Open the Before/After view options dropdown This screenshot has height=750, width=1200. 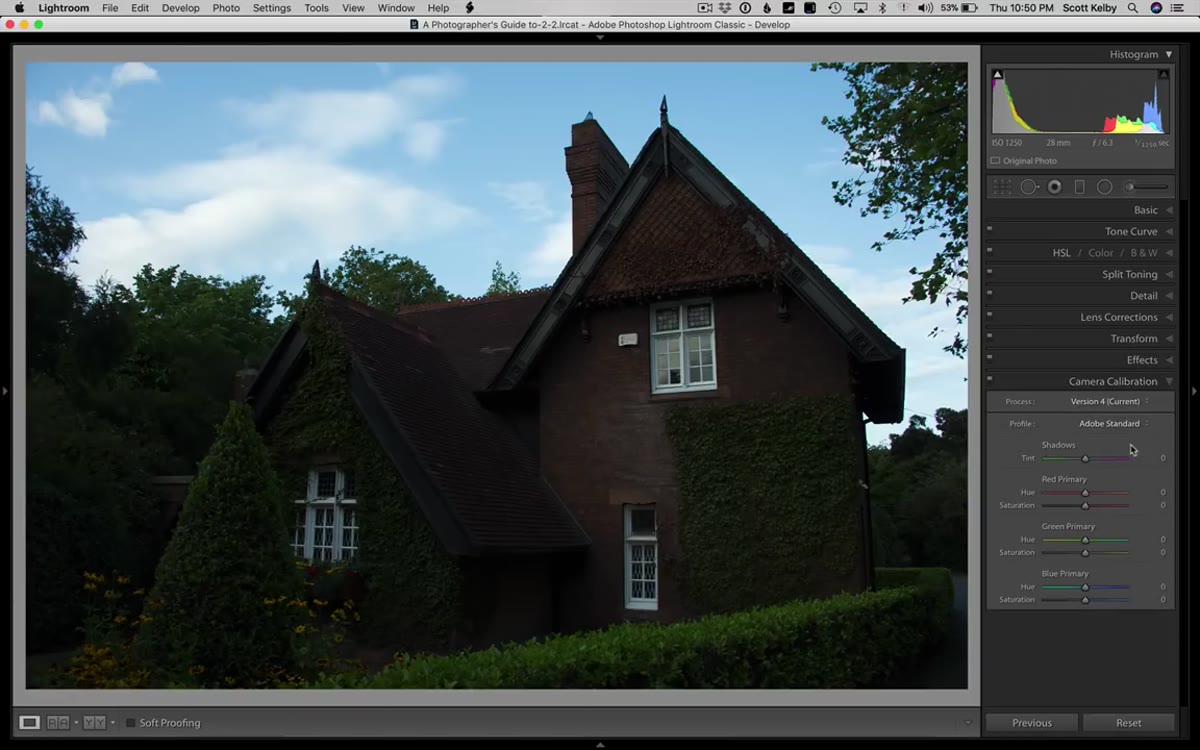pyautogui.click(x=112, y=722)
